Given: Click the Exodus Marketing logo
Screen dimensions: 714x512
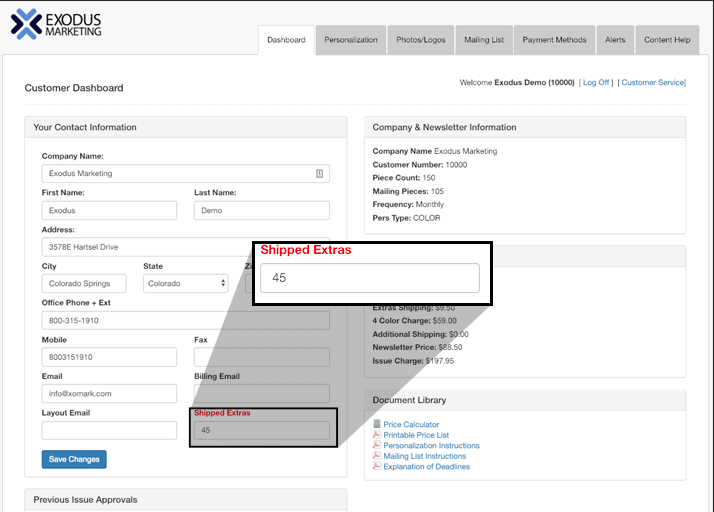Looking at the screenshot, I should pyautogui.click(x=56, y=24).
